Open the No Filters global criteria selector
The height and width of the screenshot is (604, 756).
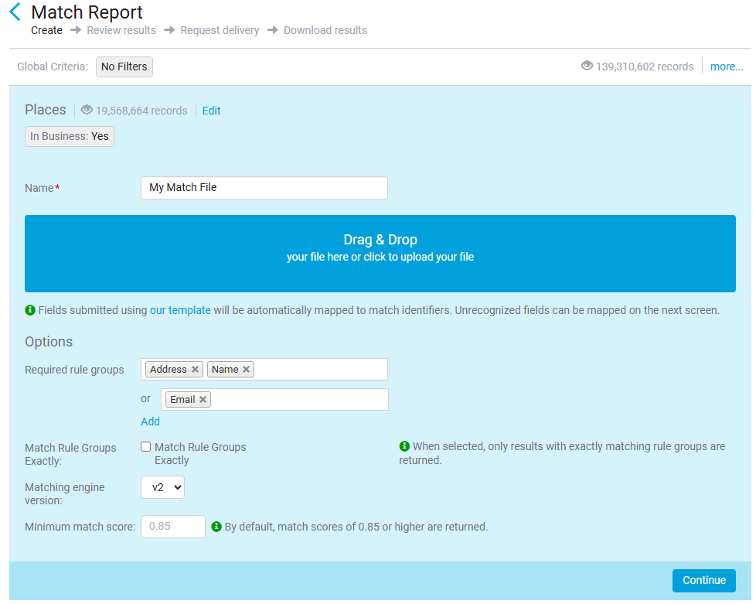coord(124,67)
